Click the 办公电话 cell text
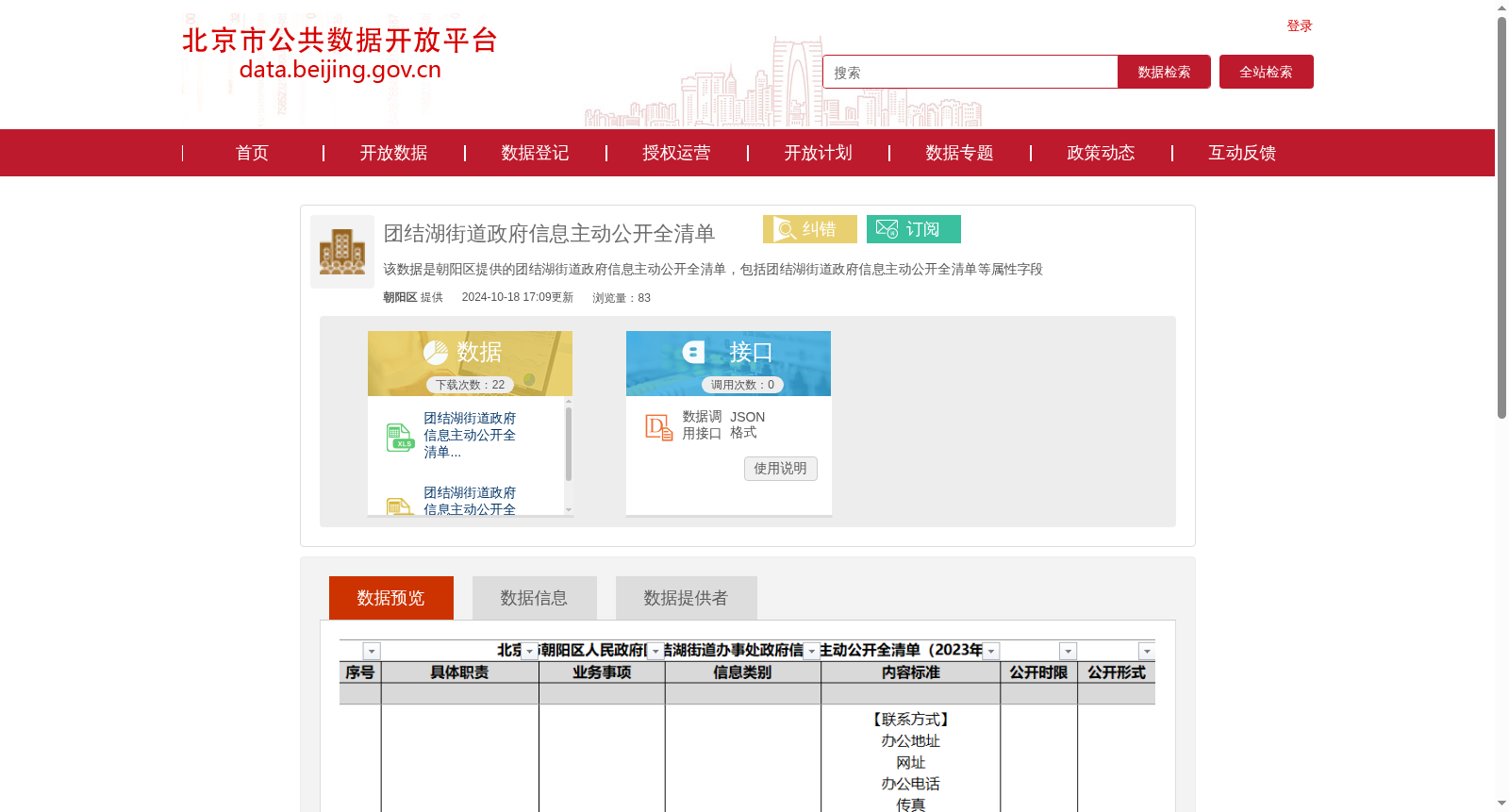 (911, 784)
